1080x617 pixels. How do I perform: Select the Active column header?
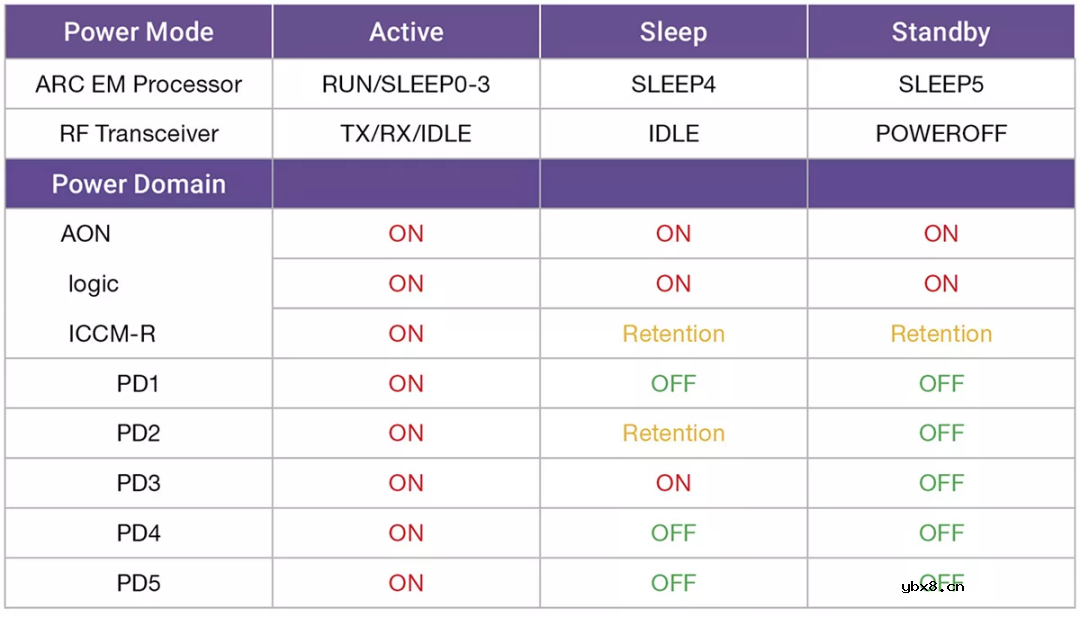pos(406,32)
